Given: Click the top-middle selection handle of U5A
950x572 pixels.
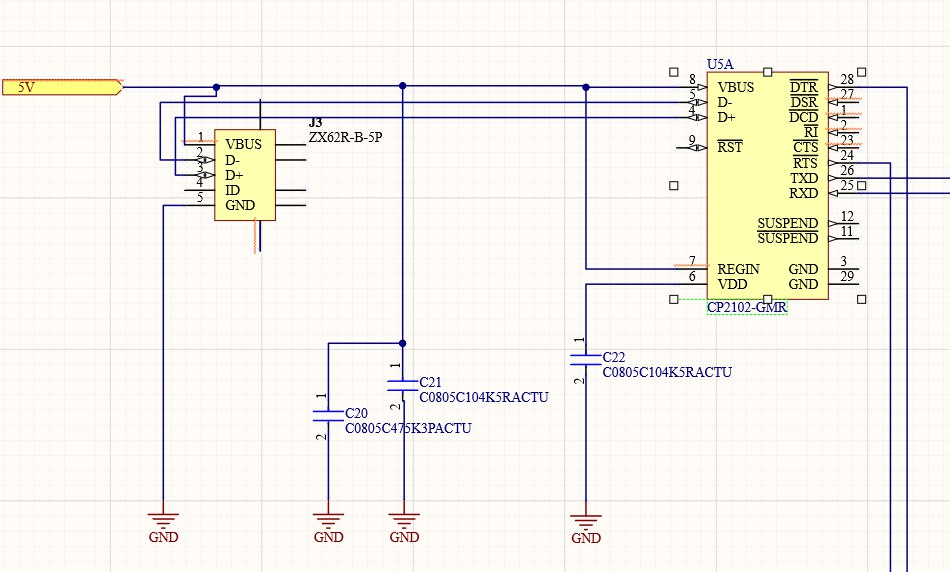Looking at the screenshot, I should click(x=768, y=72).
